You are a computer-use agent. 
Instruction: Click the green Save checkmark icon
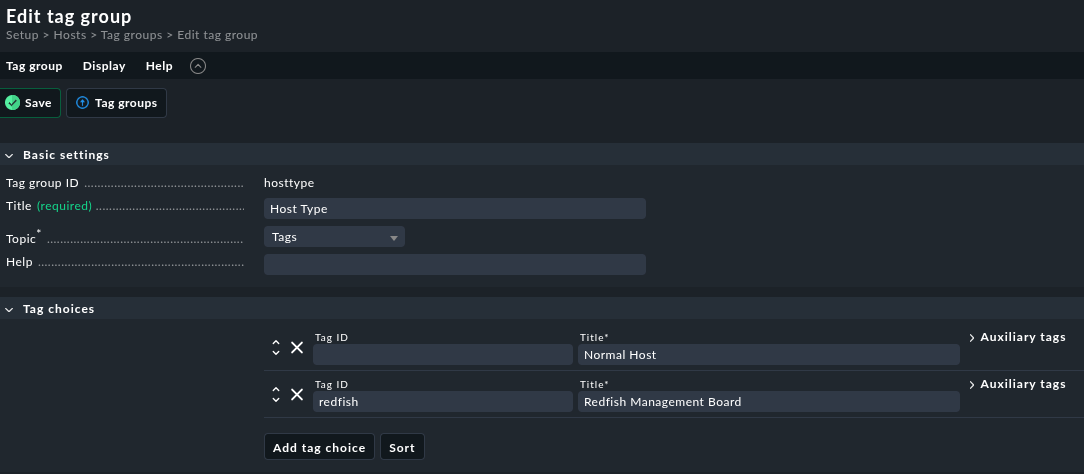[x=13, y=103]
